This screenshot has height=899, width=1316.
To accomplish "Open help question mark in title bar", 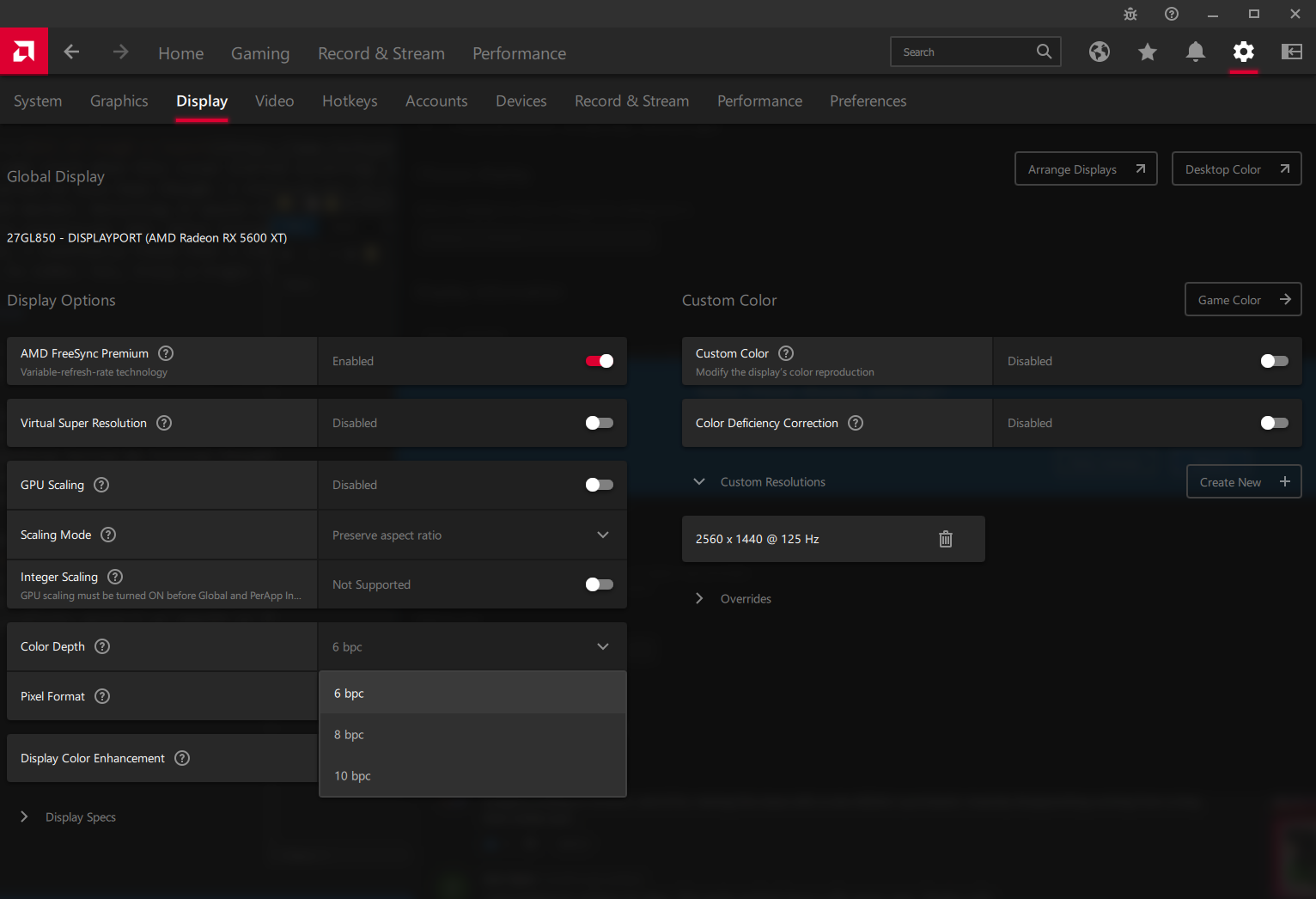I will [x=1172, y=14].
